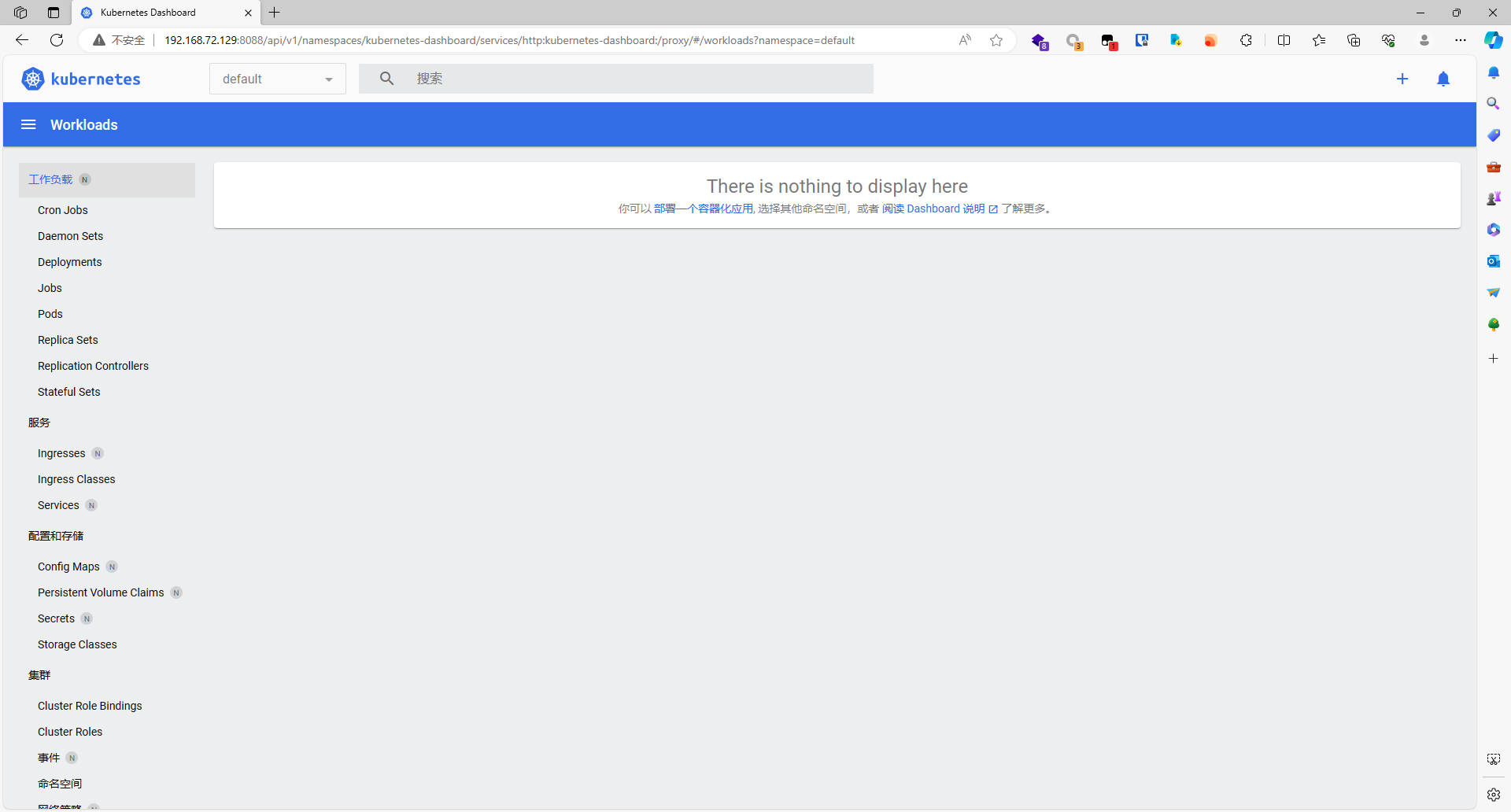1511x812 pixels.
Task: Click the sidebar search magnifier icon
Action: [x=1493, y=104]
